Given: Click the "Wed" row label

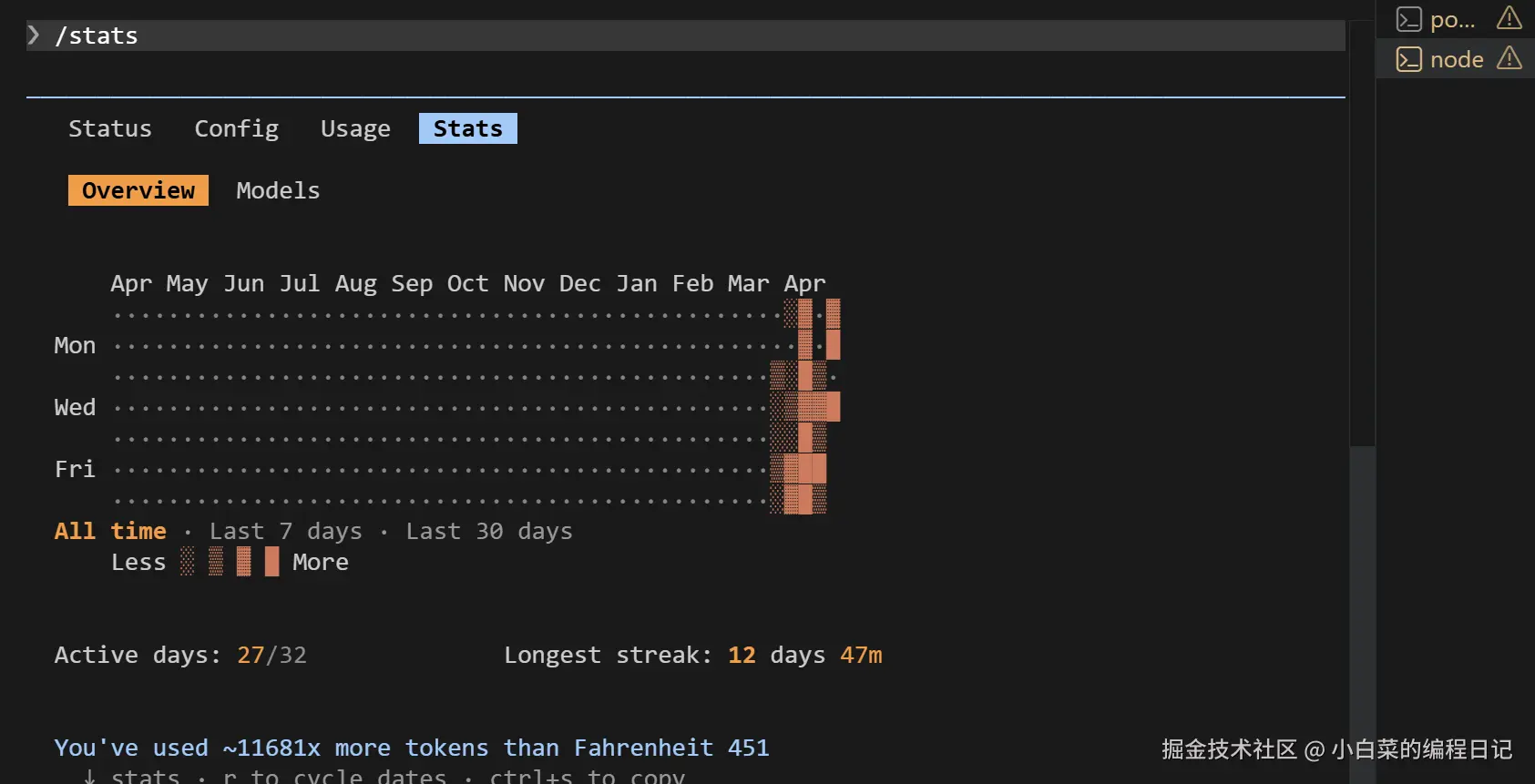Looking at the screenshot, I should click(x=75, y=407).
